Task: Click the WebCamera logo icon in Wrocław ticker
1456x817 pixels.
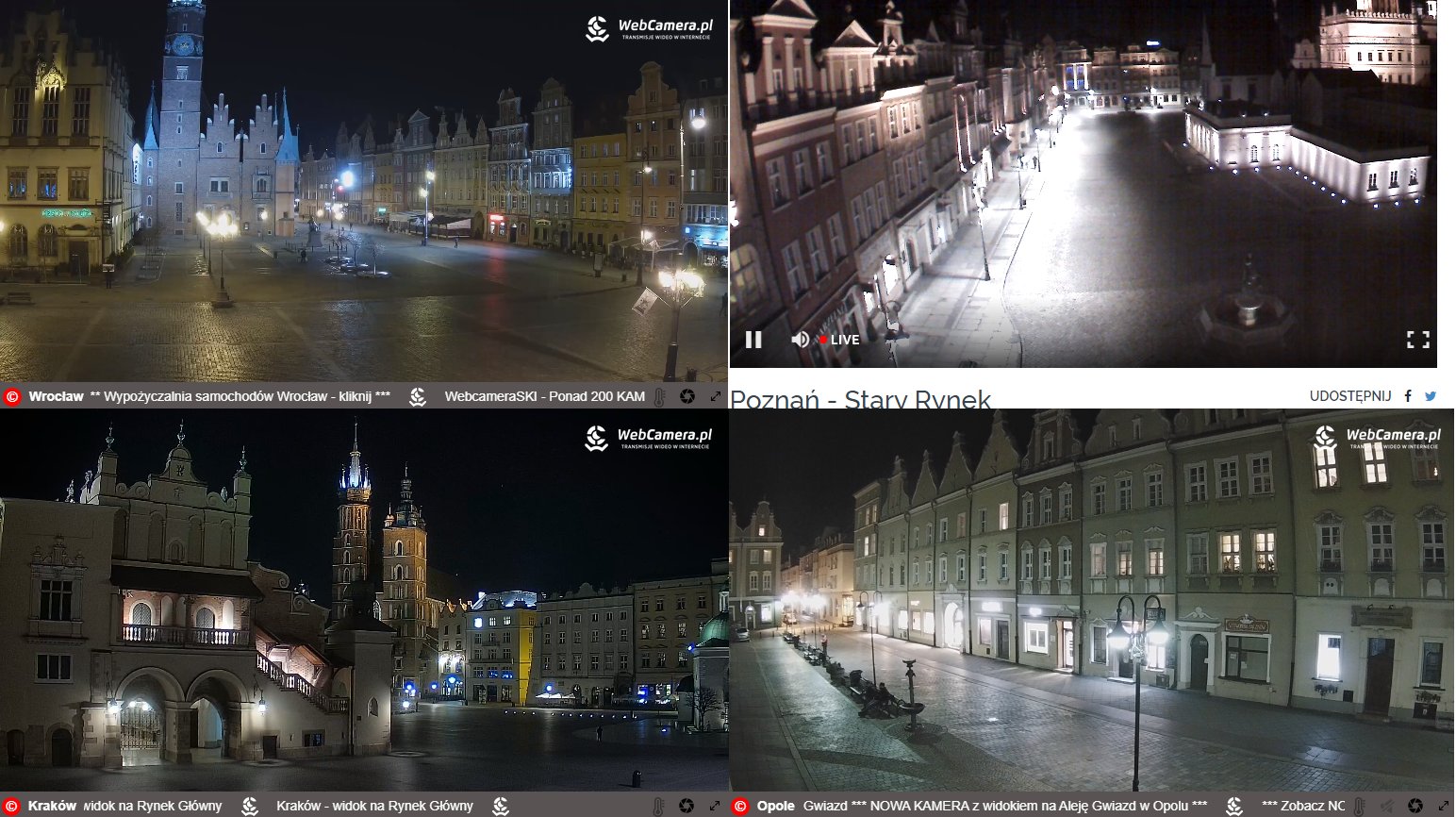Action: [x=418, y=397]
